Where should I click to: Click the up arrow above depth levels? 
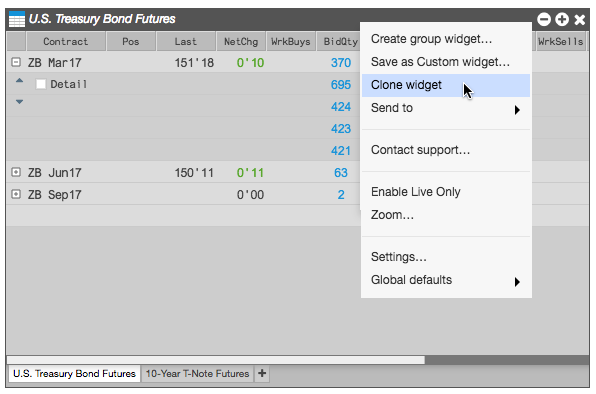point(19,81)
